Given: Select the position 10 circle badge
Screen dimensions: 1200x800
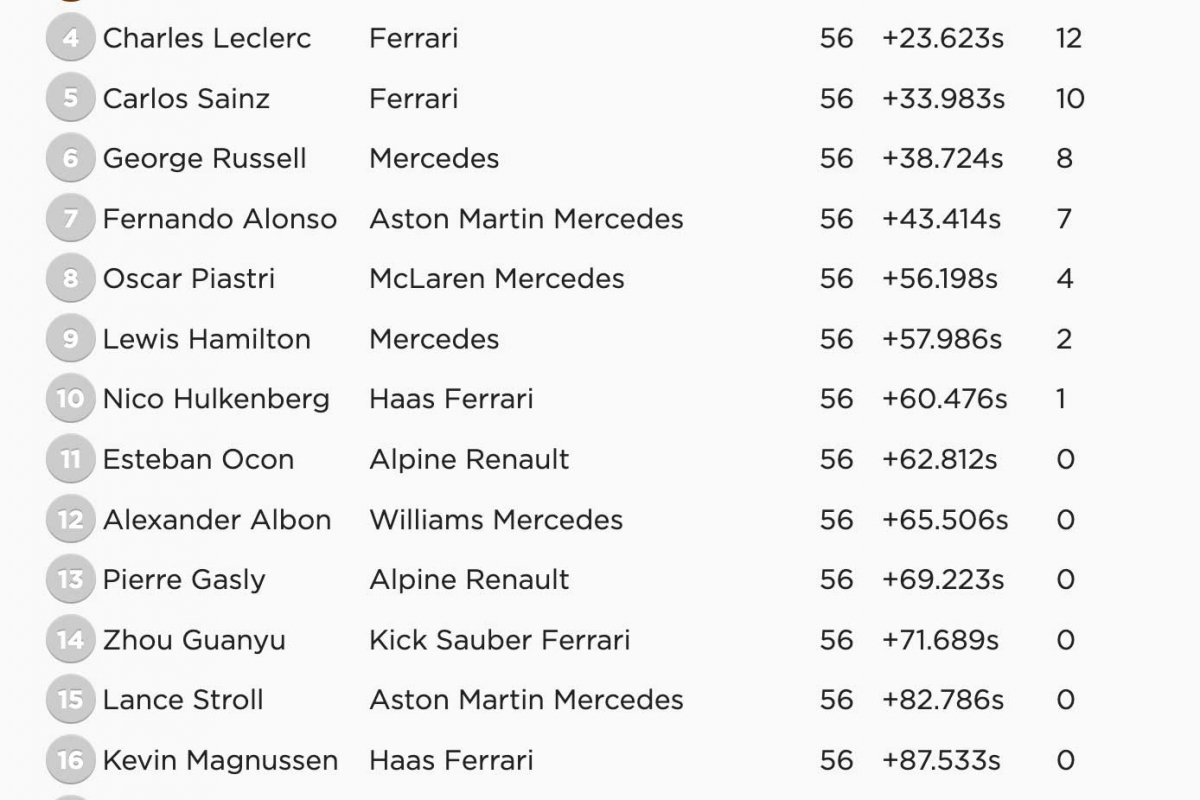Looking at the screenshot, I should click(70, 399).
